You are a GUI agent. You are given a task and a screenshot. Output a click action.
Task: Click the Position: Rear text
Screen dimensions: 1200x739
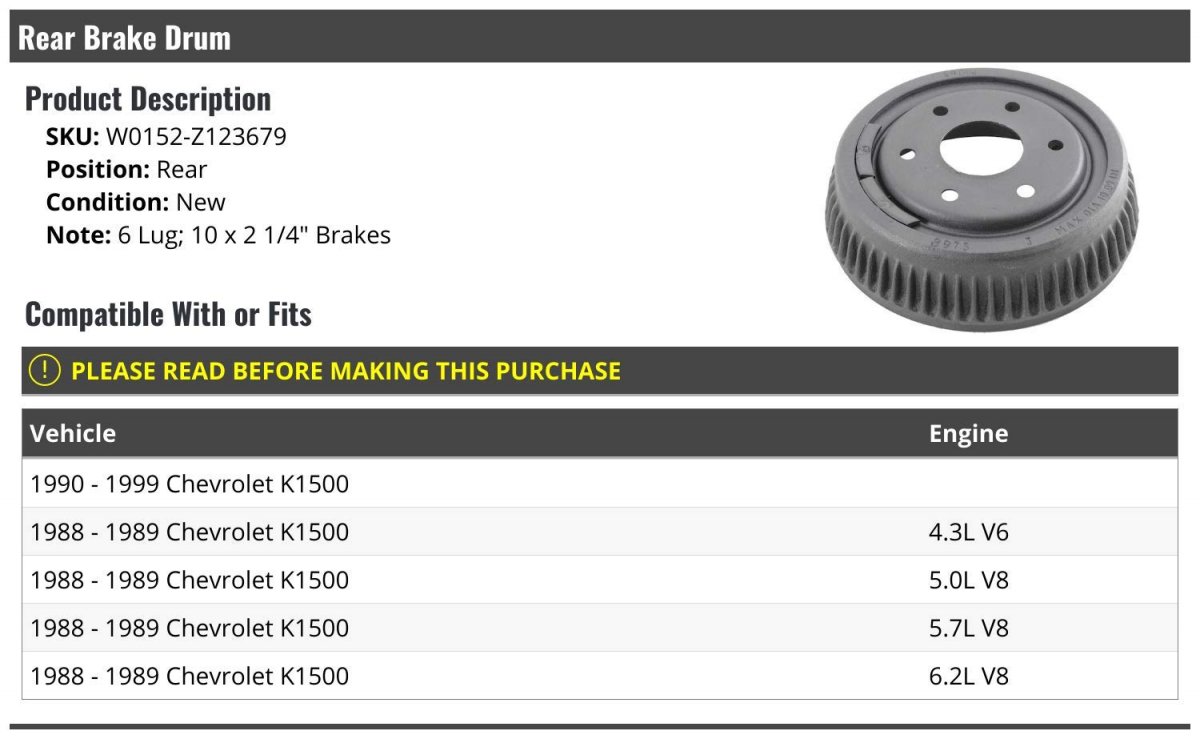[127, 169]
